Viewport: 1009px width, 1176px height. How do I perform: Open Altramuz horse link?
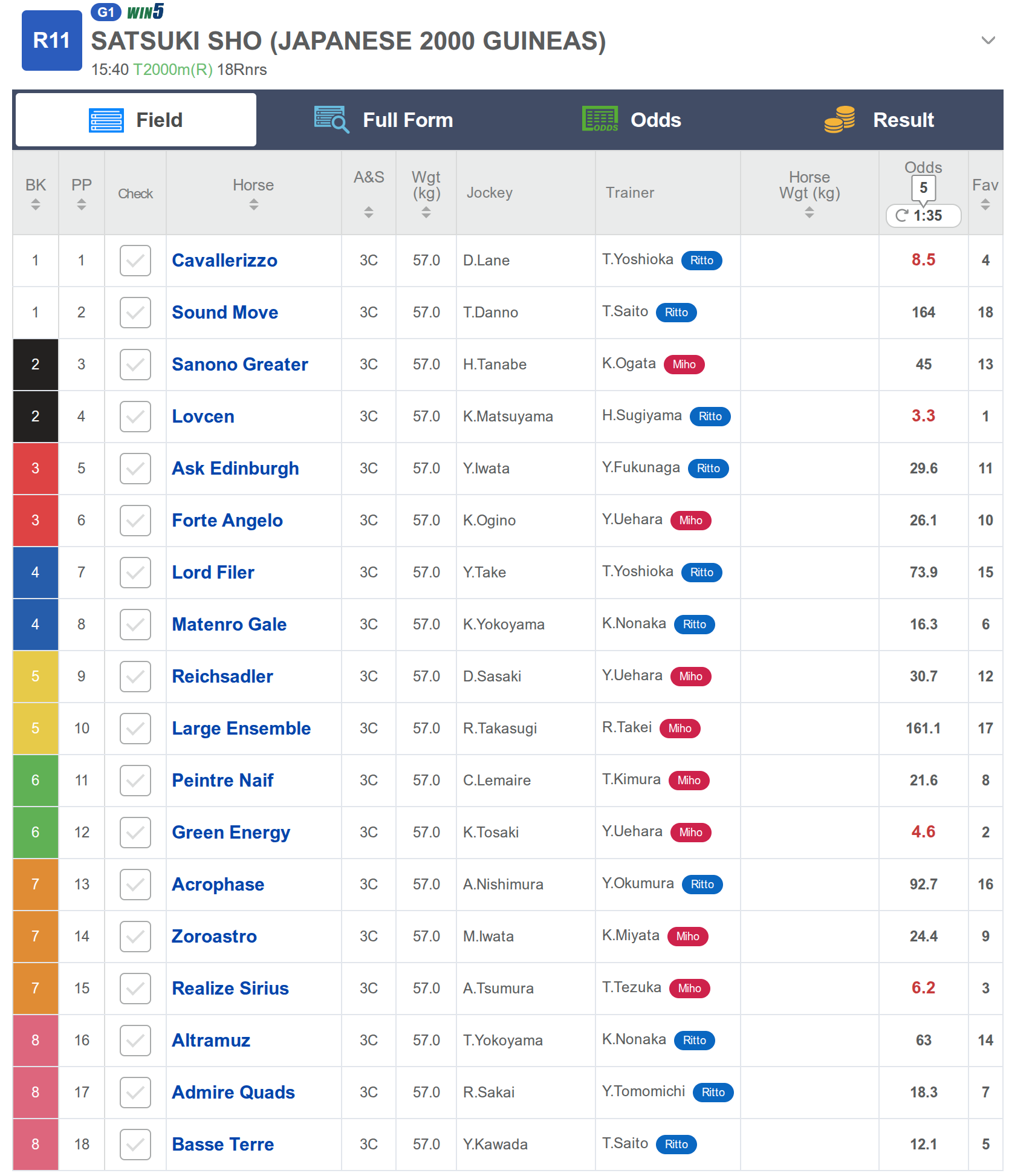pos(211,1041)
